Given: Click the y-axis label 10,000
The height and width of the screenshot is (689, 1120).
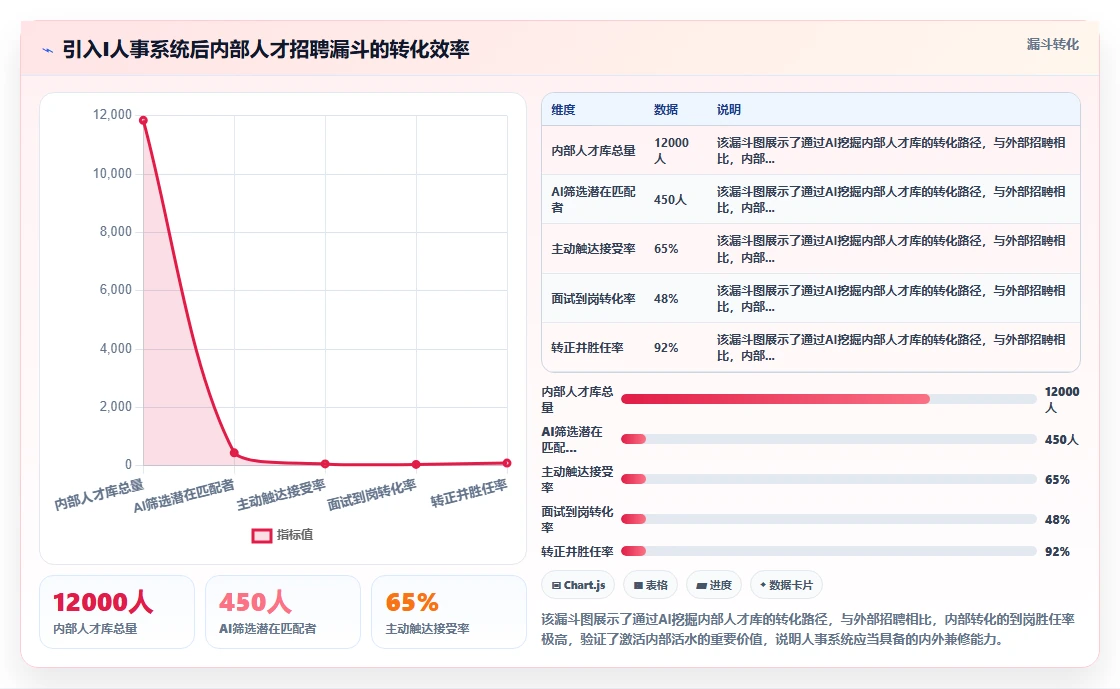Looking at the screenshot, I should point(112,173).
